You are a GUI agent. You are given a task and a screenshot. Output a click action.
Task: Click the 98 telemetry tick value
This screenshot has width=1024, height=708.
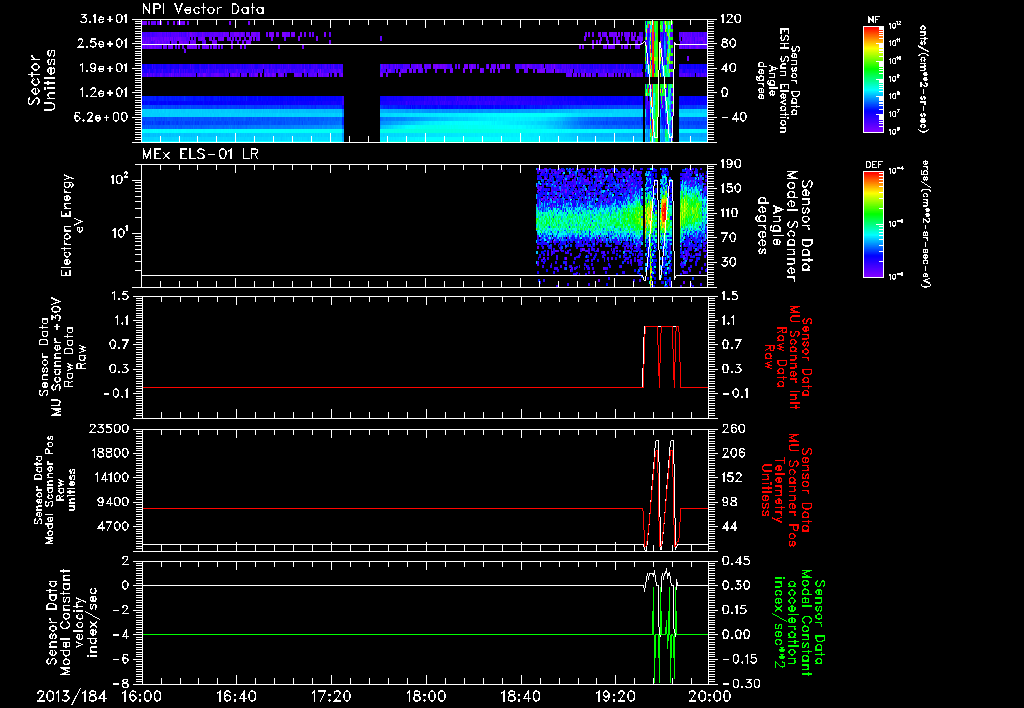(x=729, y=502)
